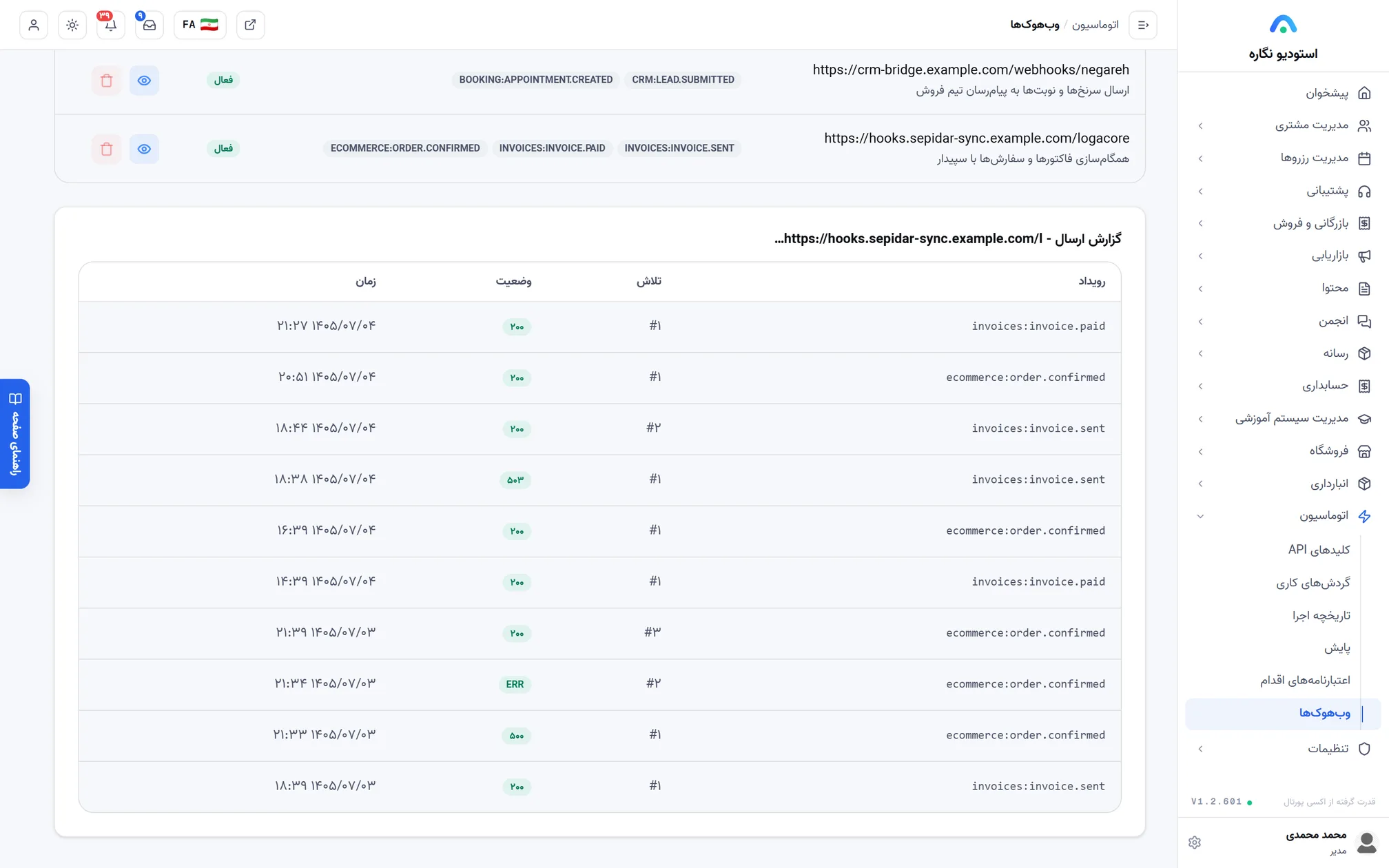Screen dimensions: 1389x868
Task: Open user settings gear icon at bottom
Action: 1195,843
